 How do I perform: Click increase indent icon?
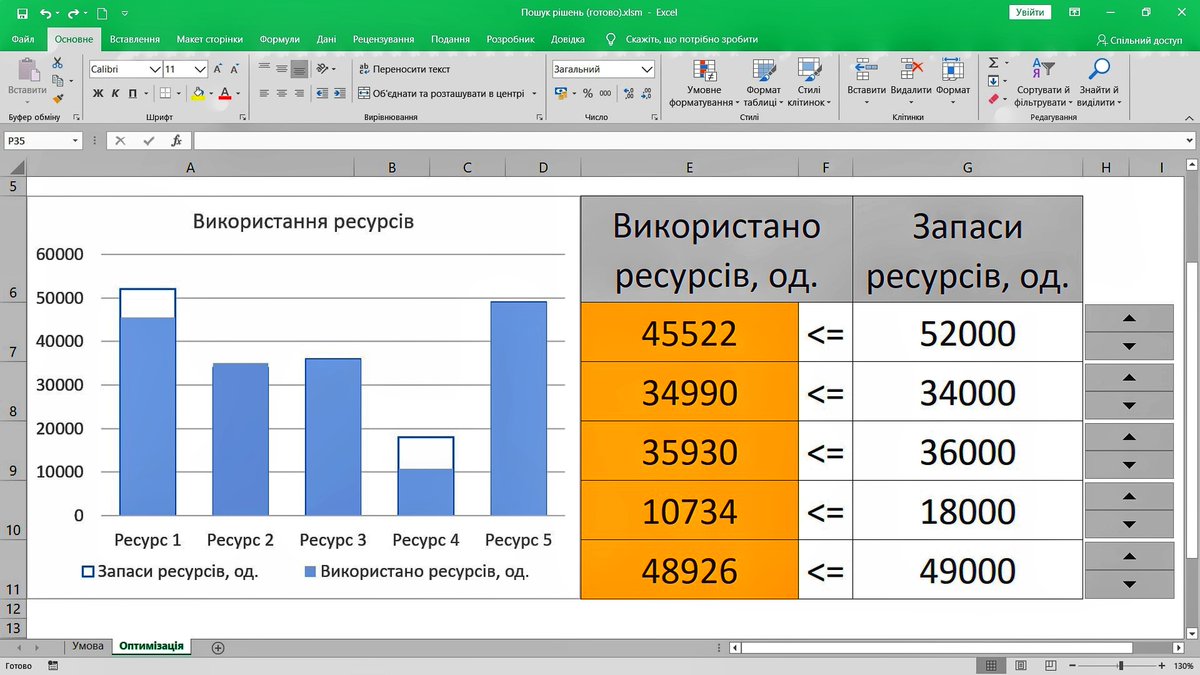click(339, 93)
